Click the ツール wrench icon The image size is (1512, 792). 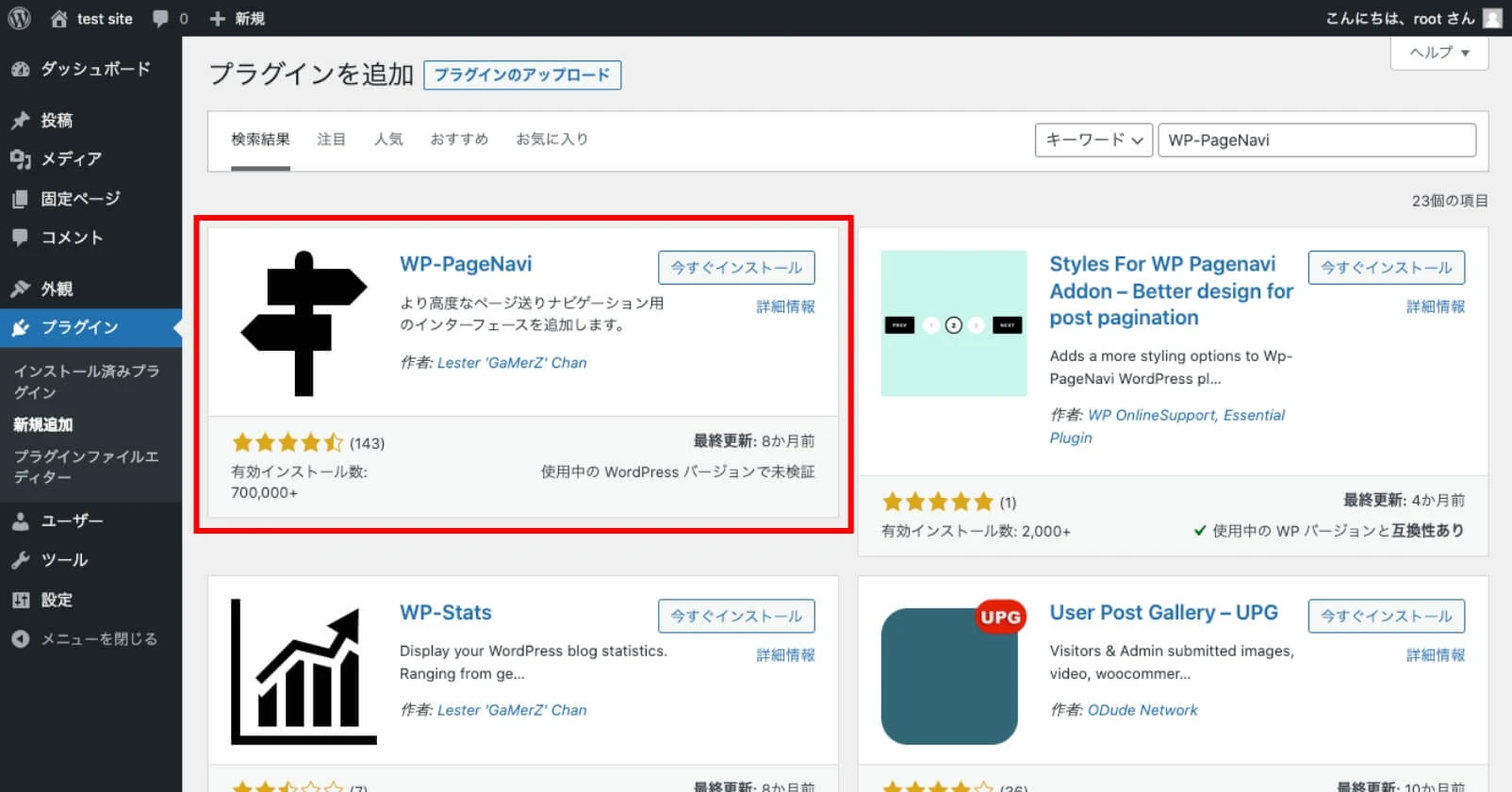pos(20,560)
